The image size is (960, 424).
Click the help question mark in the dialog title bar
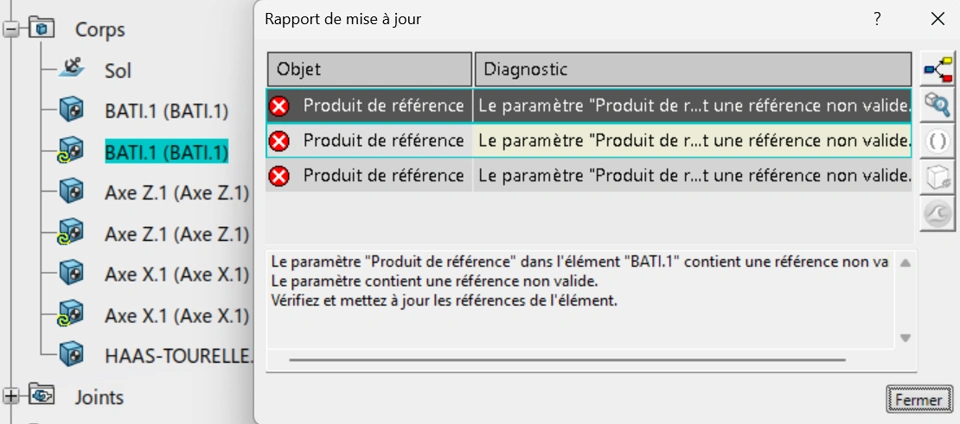pos(877,19)
